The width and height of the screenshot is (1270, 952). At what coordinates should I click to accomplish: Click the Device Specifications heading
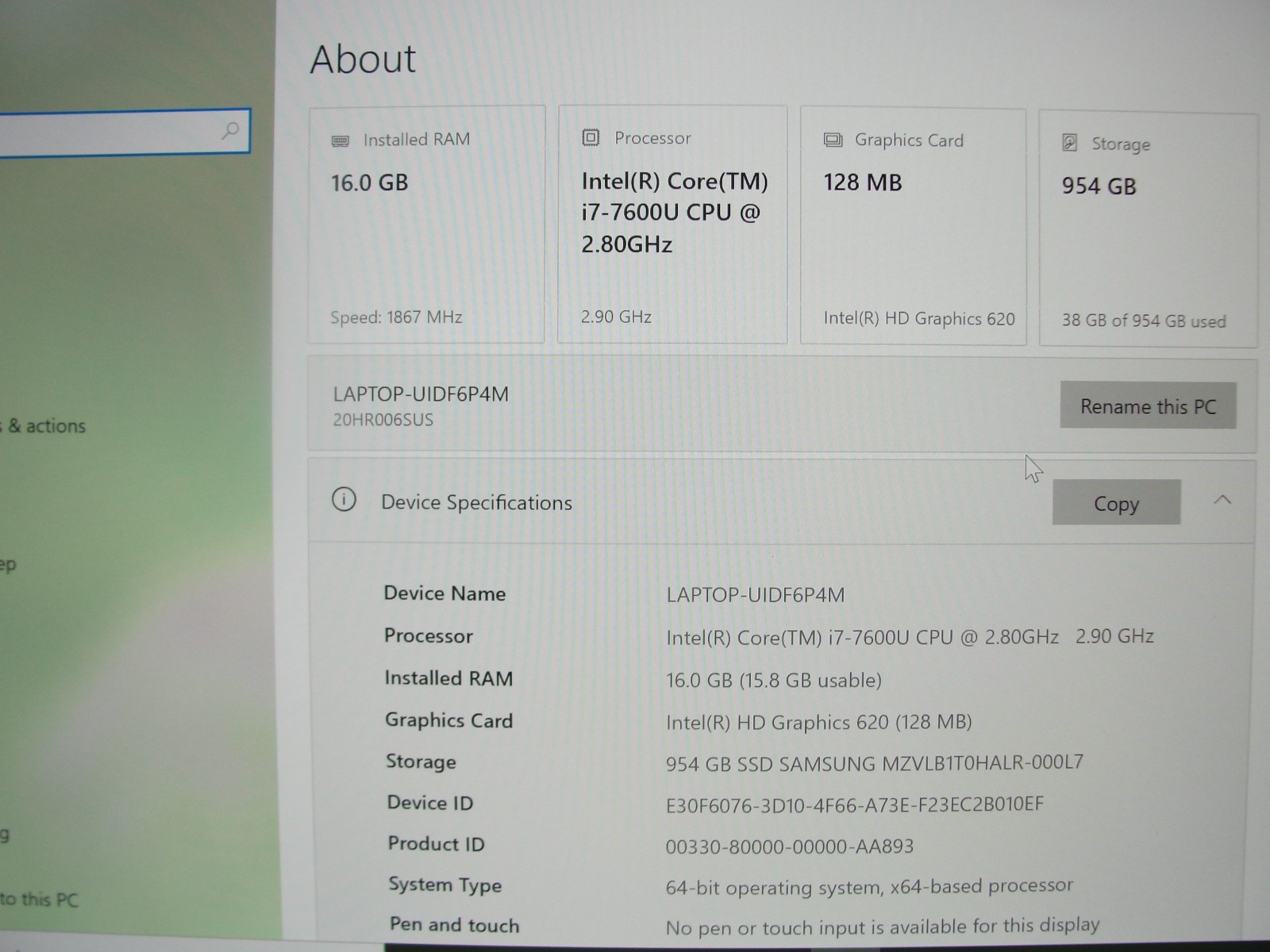pyautogui.click(x=476, y=502)
